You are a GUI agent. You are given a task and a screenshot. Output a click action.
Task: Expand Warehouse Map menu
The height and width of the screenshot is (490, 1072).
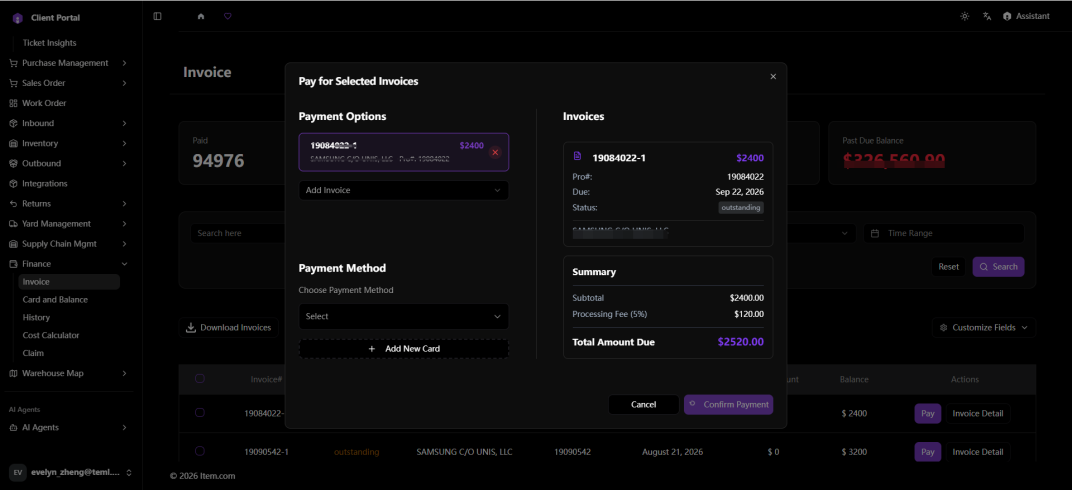click(68, 373)
